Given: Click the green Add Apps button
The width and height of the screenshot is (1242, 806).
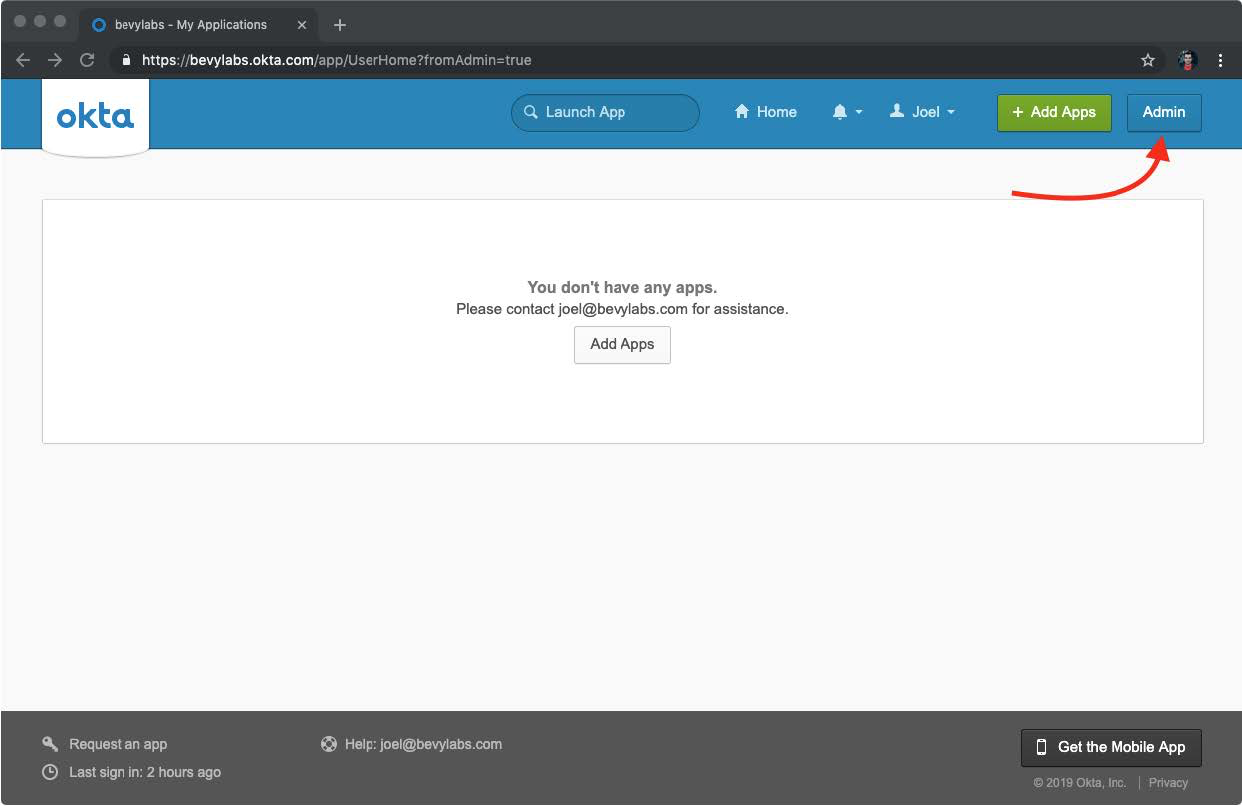Looking at the screenshot, I should click(1054, 112).
